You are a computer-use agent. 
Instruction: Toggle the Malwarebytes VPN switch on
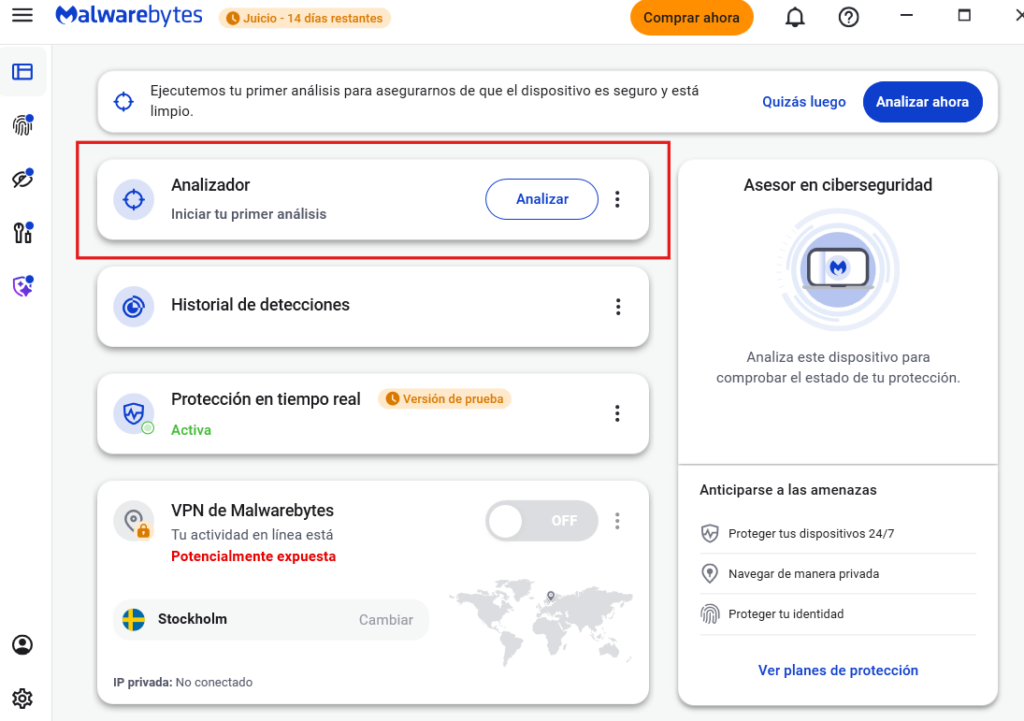click(x=541, y=521)
